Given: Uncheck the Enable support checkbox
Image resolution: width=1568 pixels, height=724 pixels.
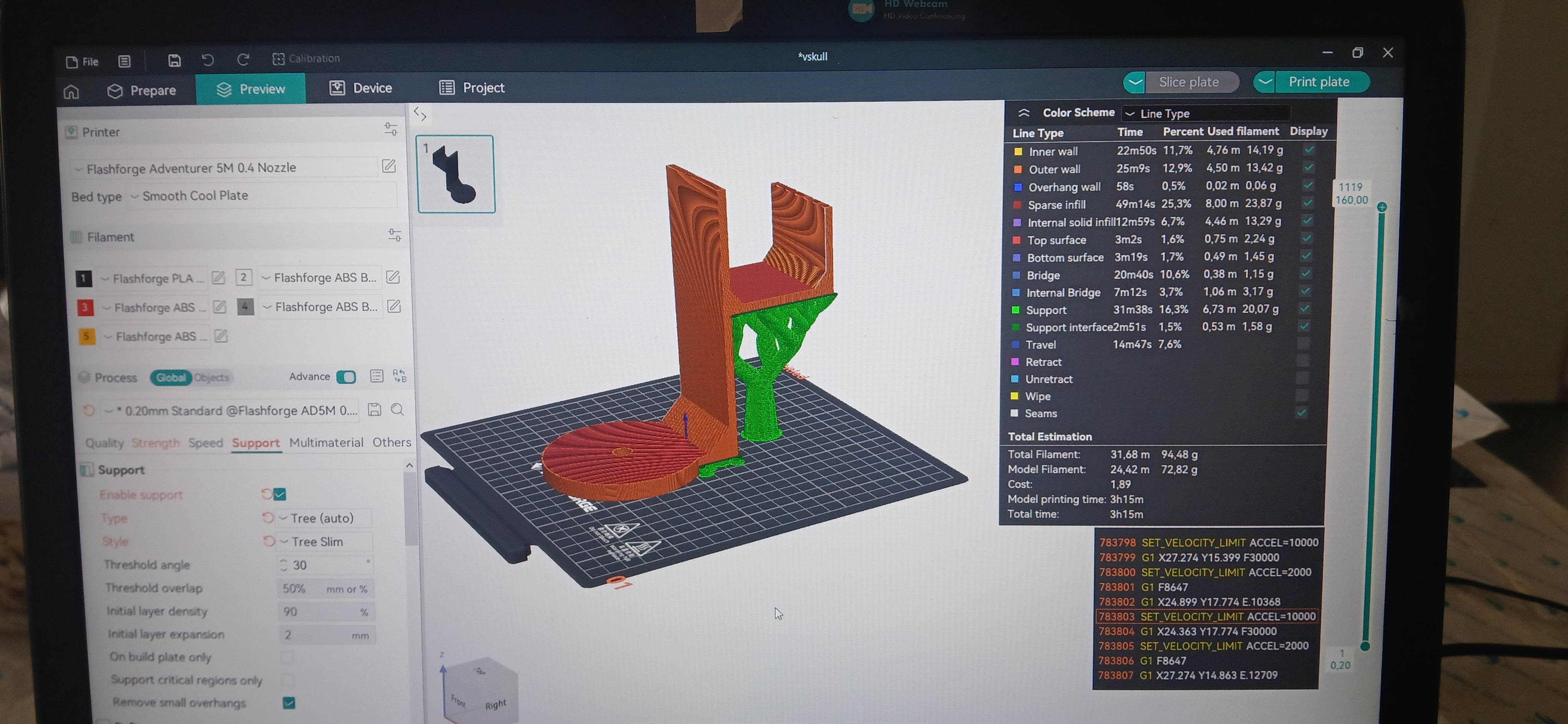Looking at the screenshot, I should 280,494.
